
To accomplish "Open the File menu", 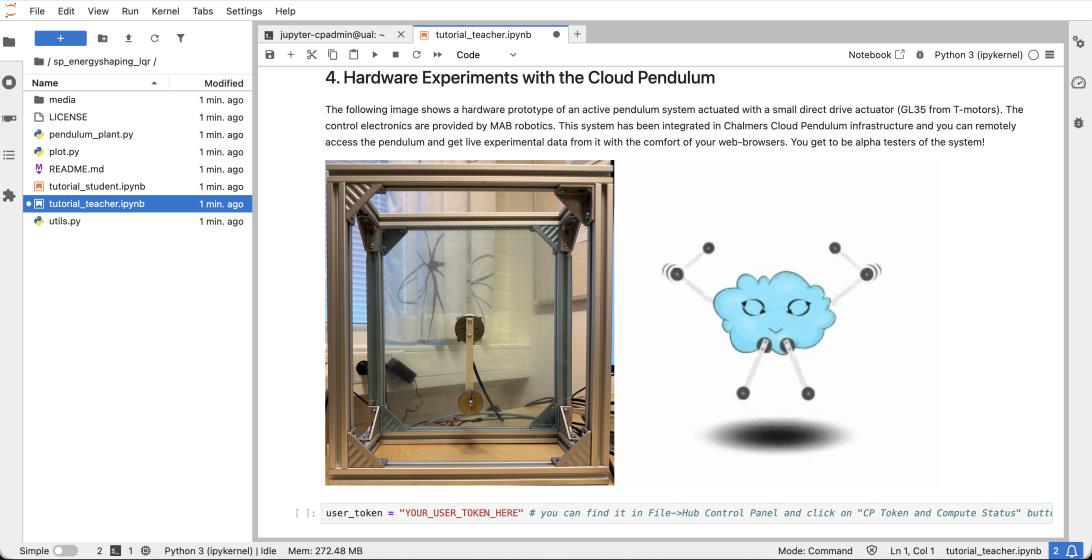I will [x=37, y=11].
